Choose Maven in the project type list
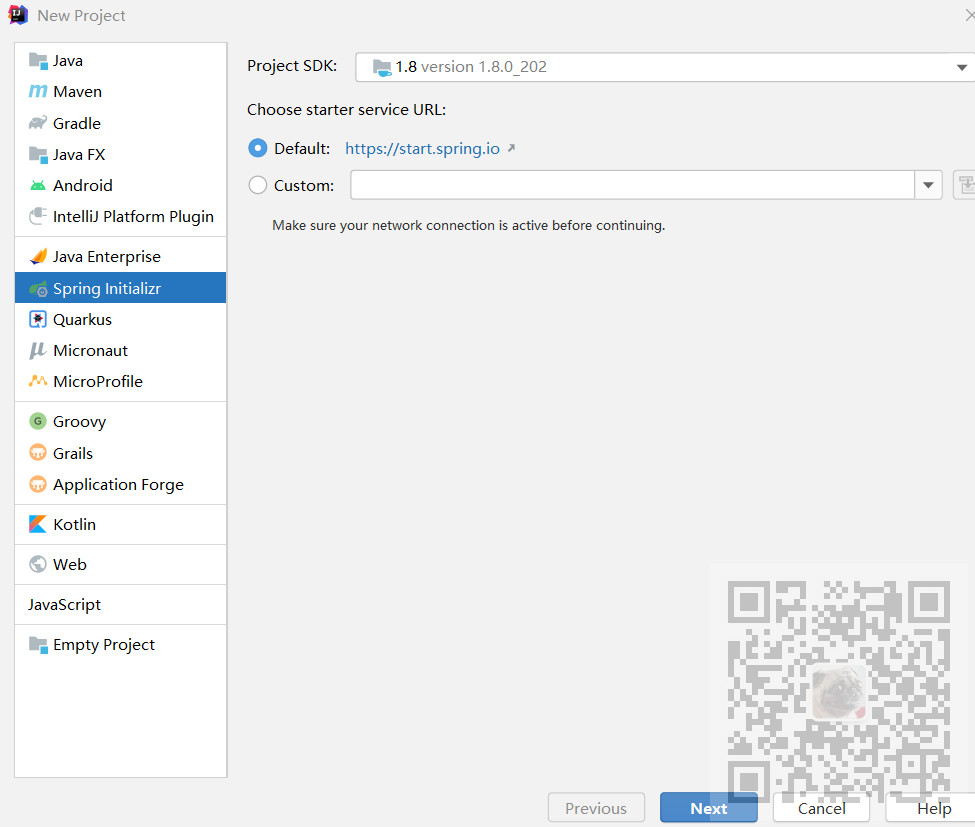975x827 pixels. coord(121,91)
